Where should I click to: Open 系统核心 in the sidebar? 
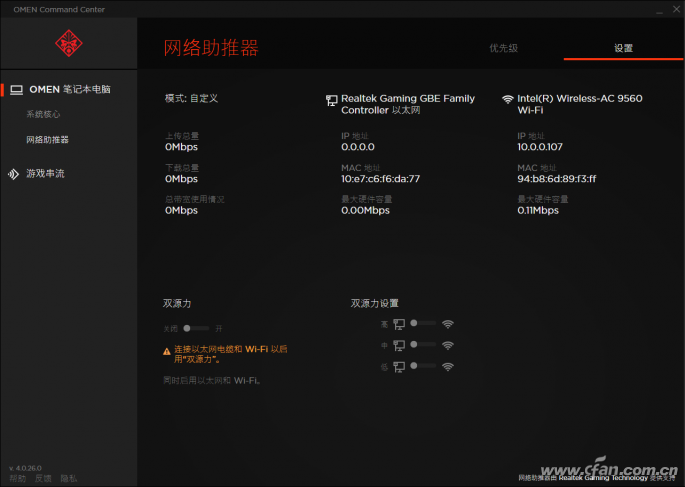click(x=43, y=114)
